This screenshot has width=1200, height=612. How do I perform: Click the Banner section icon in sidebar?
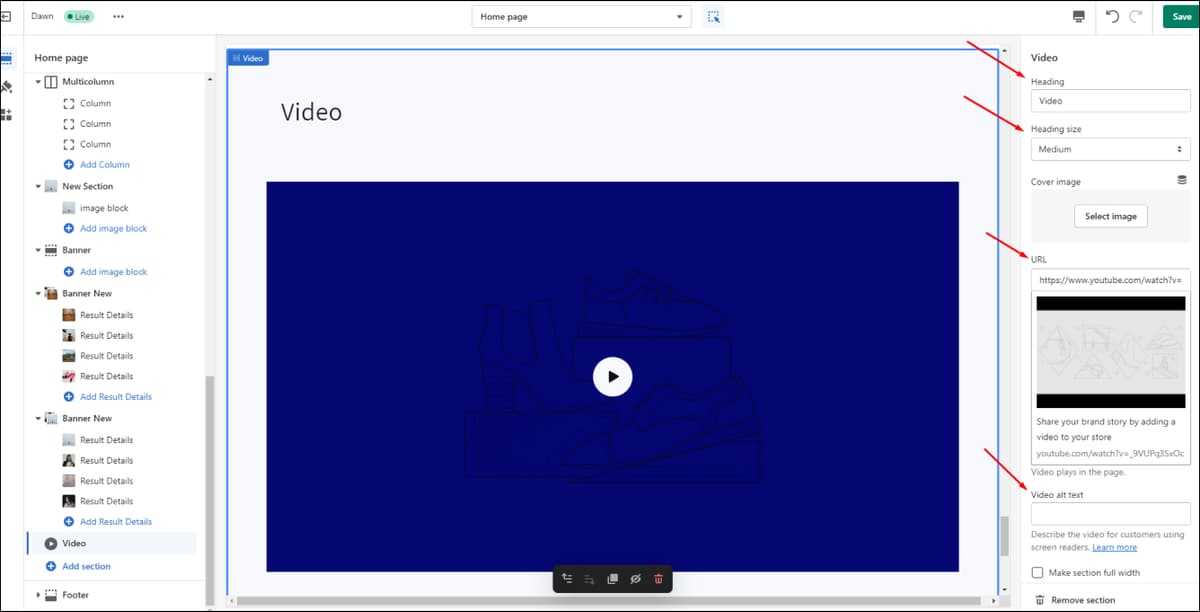point(51,250)
